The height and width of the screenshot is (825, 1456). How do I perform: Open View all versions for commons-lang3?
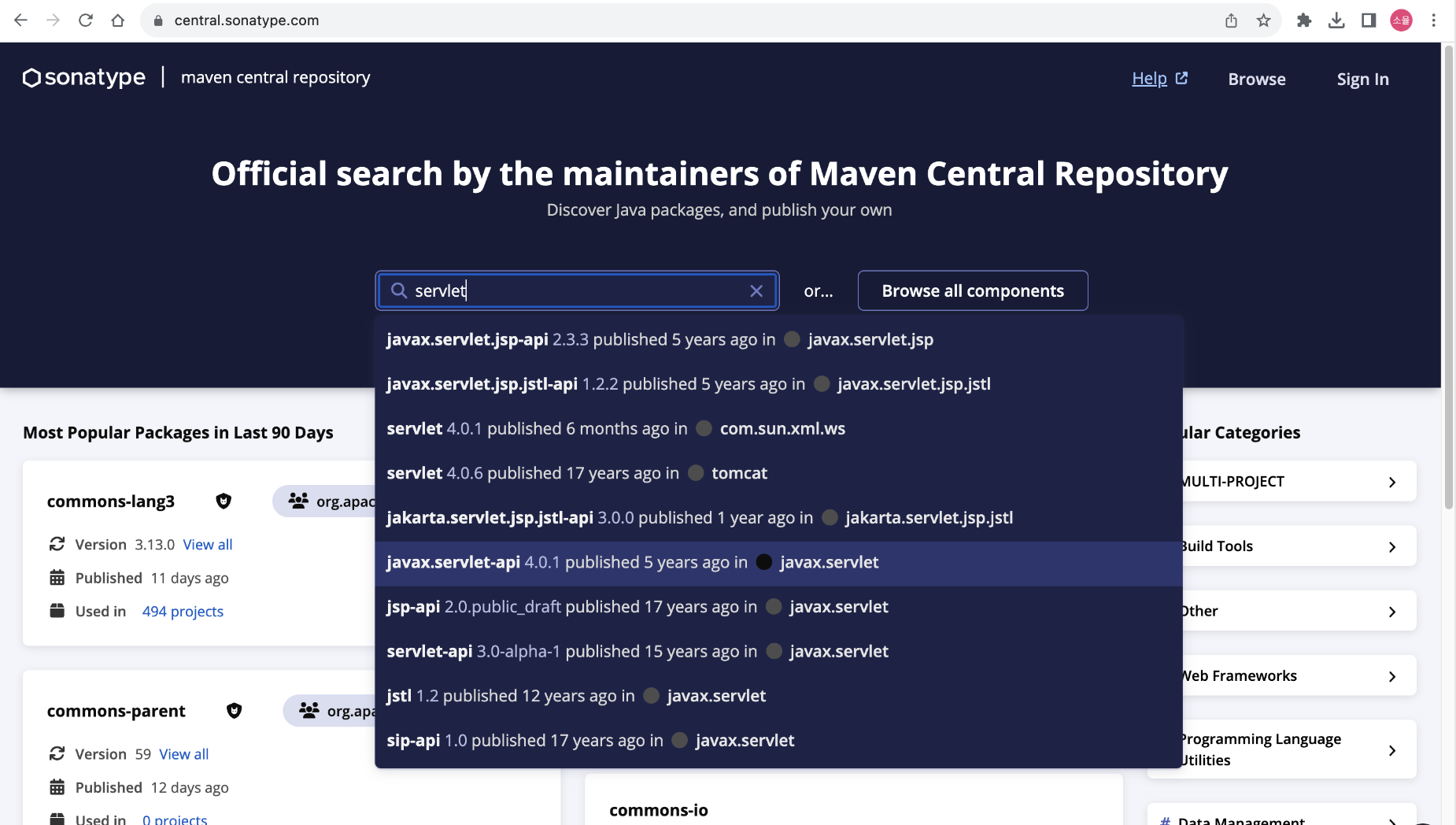(x=208, y=545)
